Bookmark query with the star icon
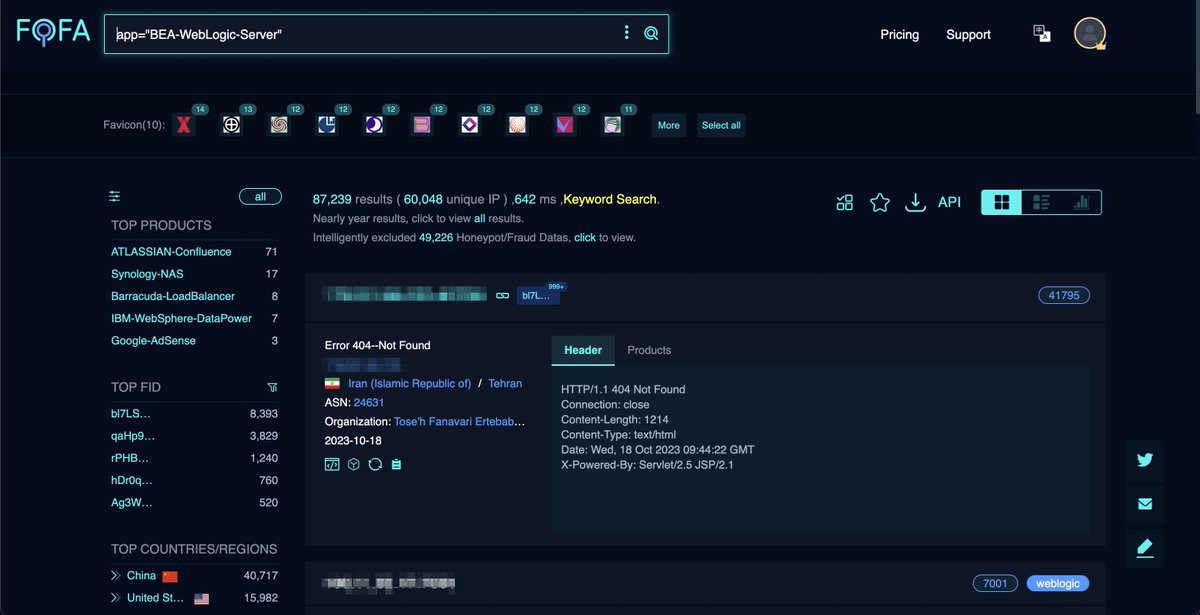This screenshot has width=1200, height=615. pos(880,202)
